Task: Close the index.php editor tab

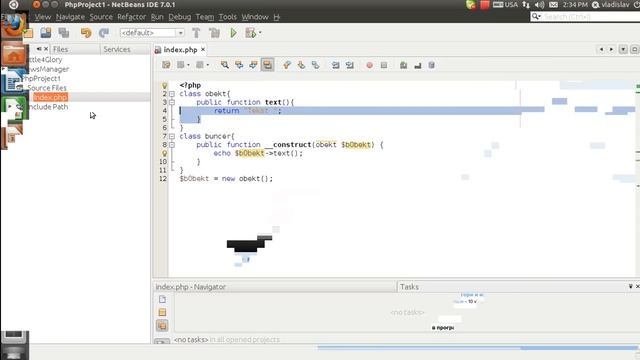Action: [203, 49]
